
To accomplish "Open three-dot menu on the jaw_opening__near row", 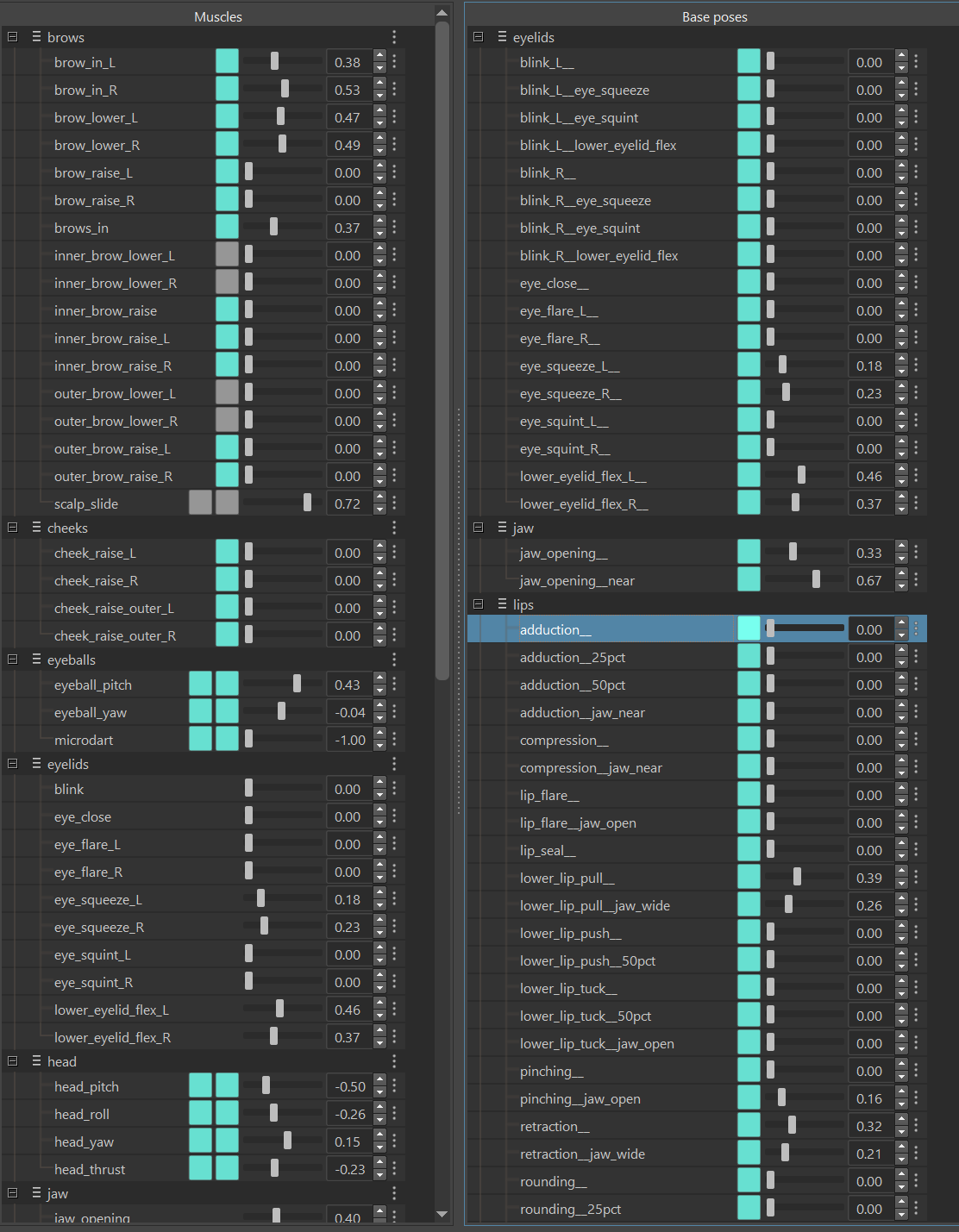I will [916, 580].
